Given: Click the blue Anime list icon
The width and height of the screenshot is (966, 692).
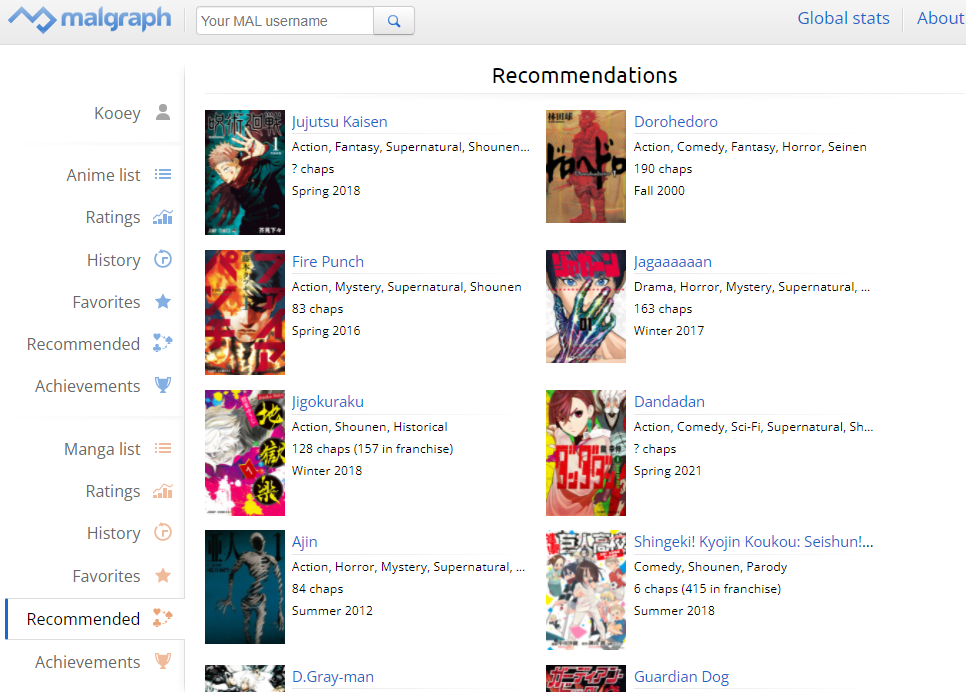Looking at the screenshot, I should tap(163, 174).
